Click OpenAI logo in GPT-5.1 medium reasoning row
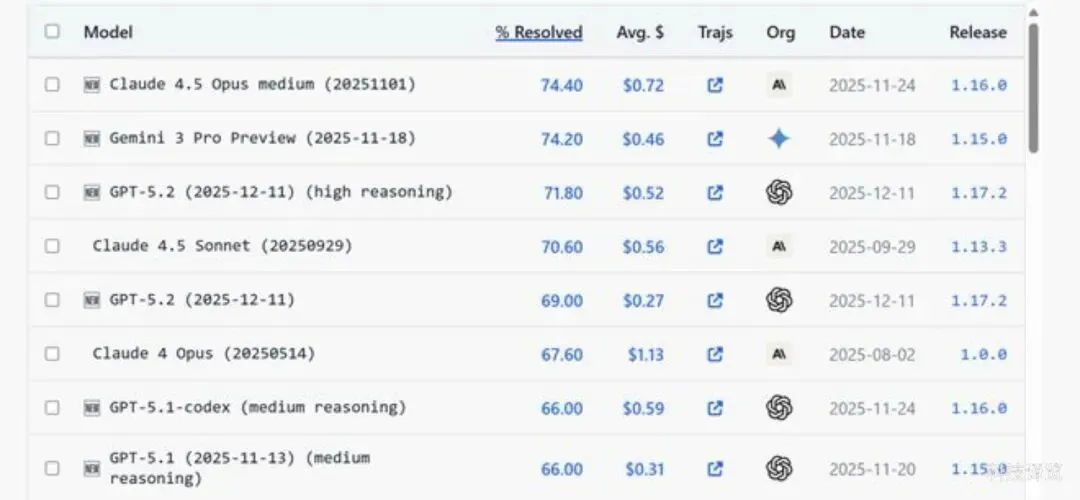Image resolution: width=1080 pixels, height=500 pixels. pos(779,469)
